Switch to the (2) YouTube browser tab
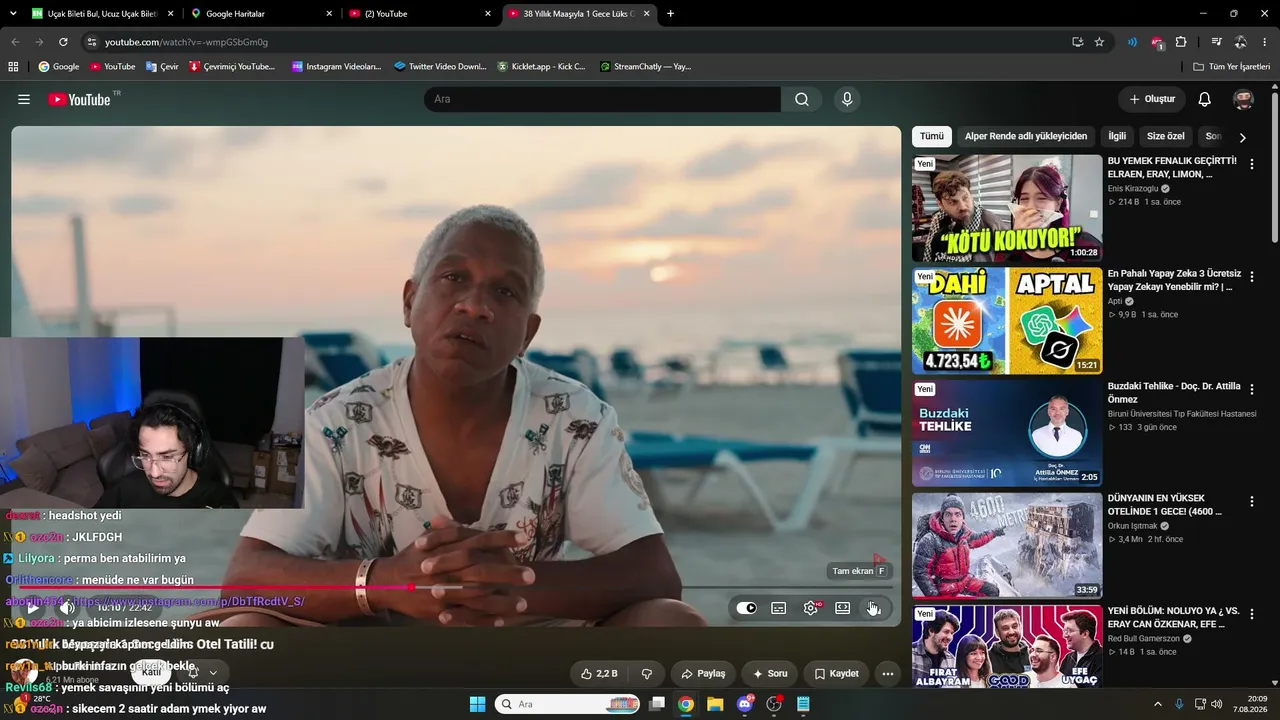Screen dimensions: 1280x720 click(x=421, y=14)
